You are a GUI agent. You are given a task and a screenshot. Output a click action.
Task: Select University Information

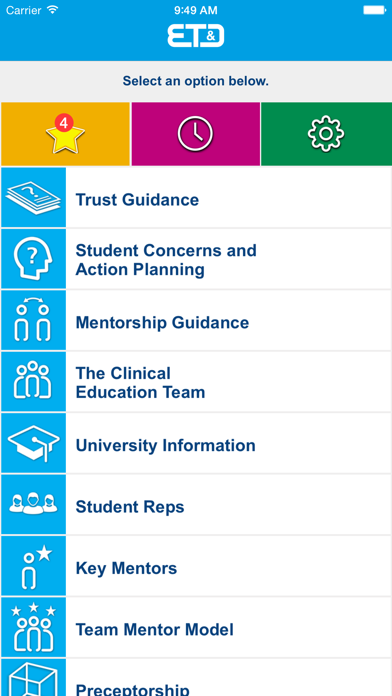coord(196,443)
